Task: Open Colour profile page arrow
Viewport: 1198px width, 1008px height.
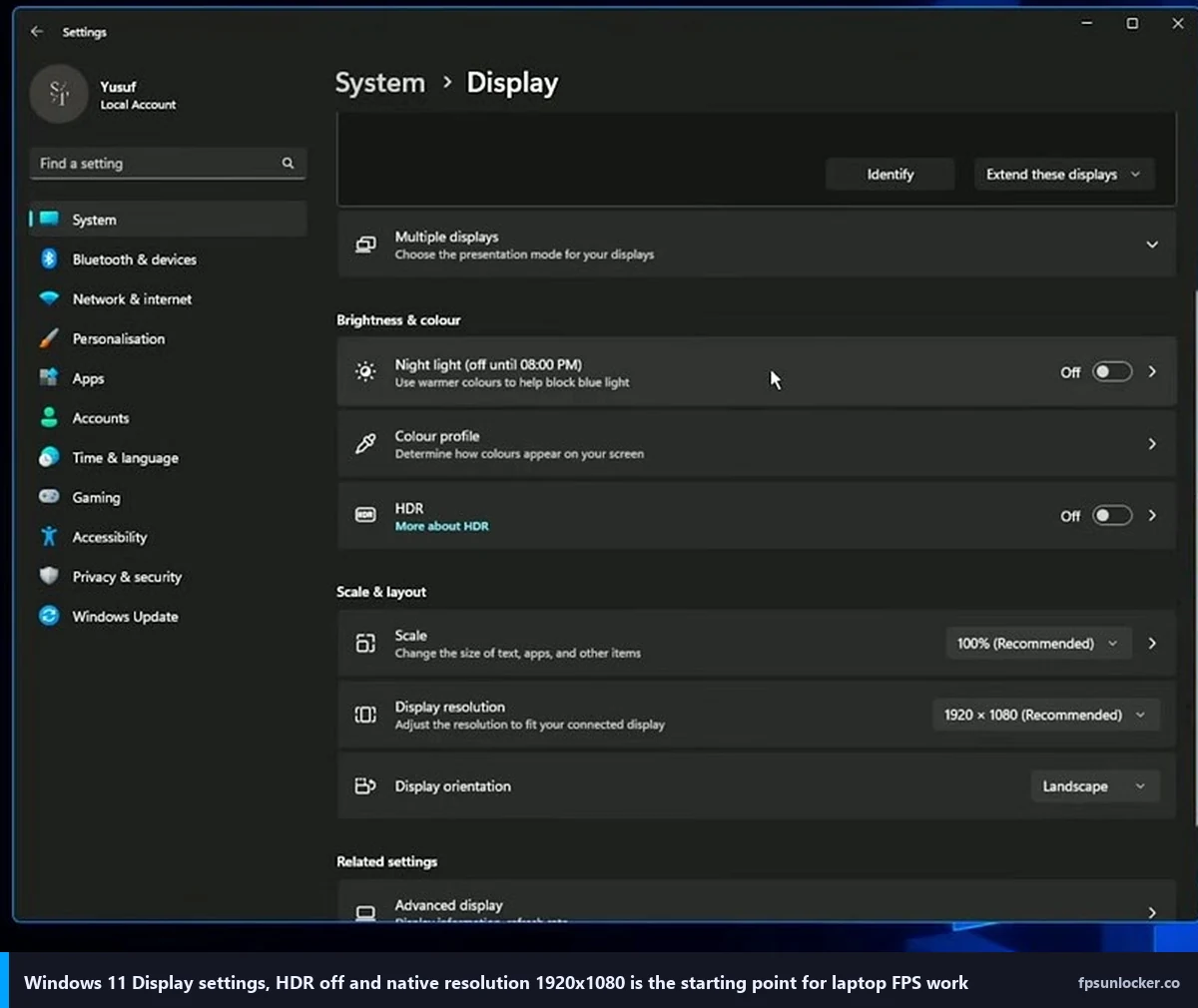Action: point(1152,444)
